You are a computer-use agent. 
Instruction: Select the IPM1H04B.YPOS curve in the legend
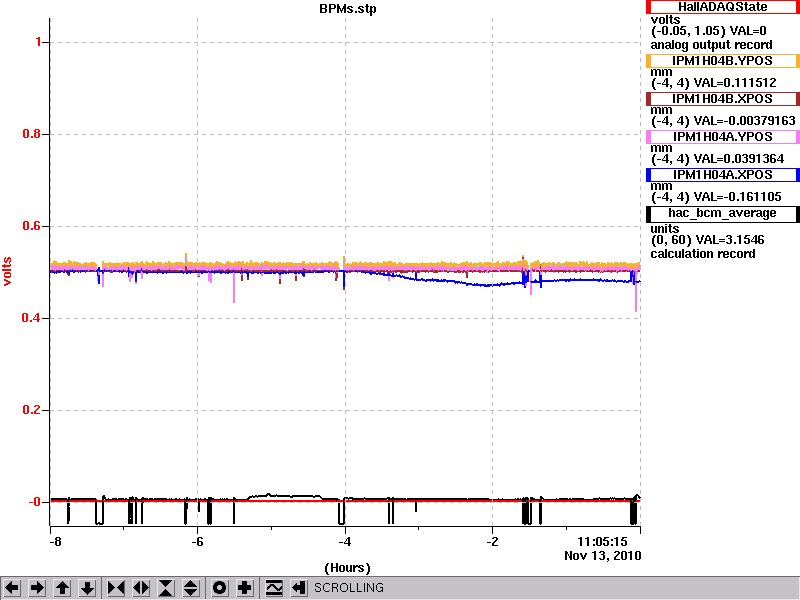point(722,61)
